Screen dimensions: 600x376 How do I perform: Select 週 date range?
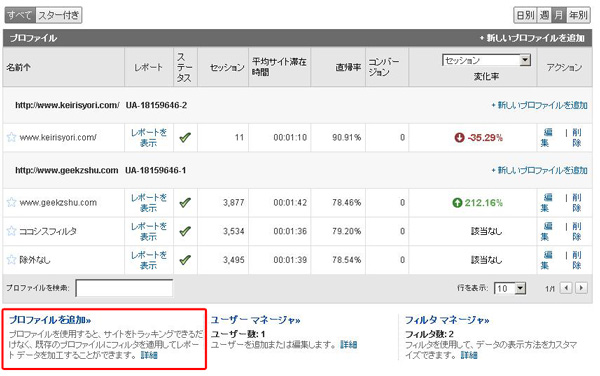pos(544,15)
